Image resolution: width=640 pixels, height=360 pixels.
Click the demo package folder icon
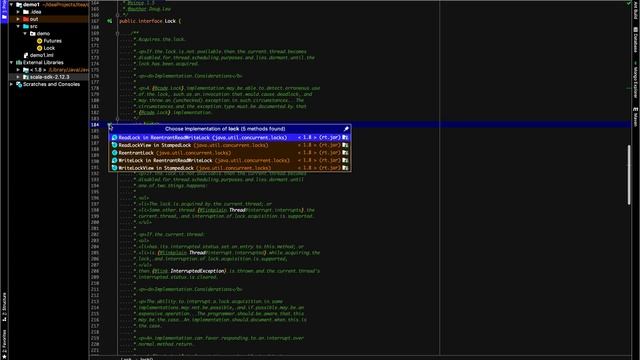tap(33, 33)
